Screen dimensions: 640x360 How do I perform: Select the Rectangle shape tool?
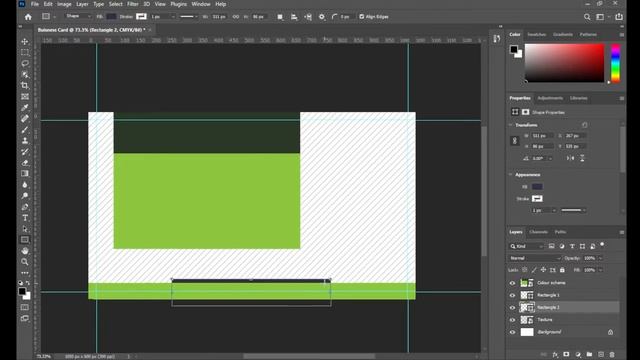pos(25,240)
